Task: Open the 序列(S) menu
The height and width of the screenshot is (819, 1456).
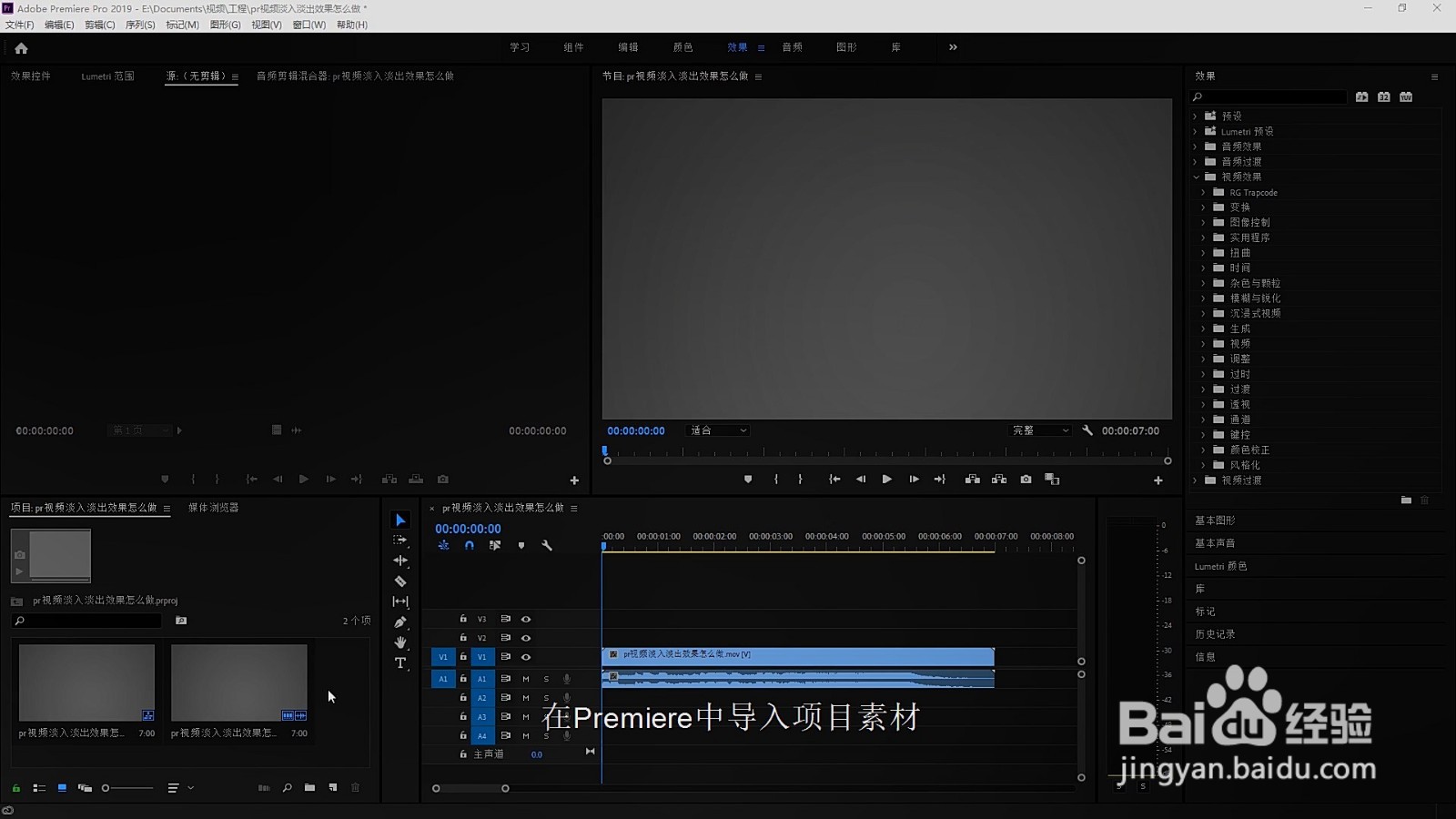Action: 140,25
